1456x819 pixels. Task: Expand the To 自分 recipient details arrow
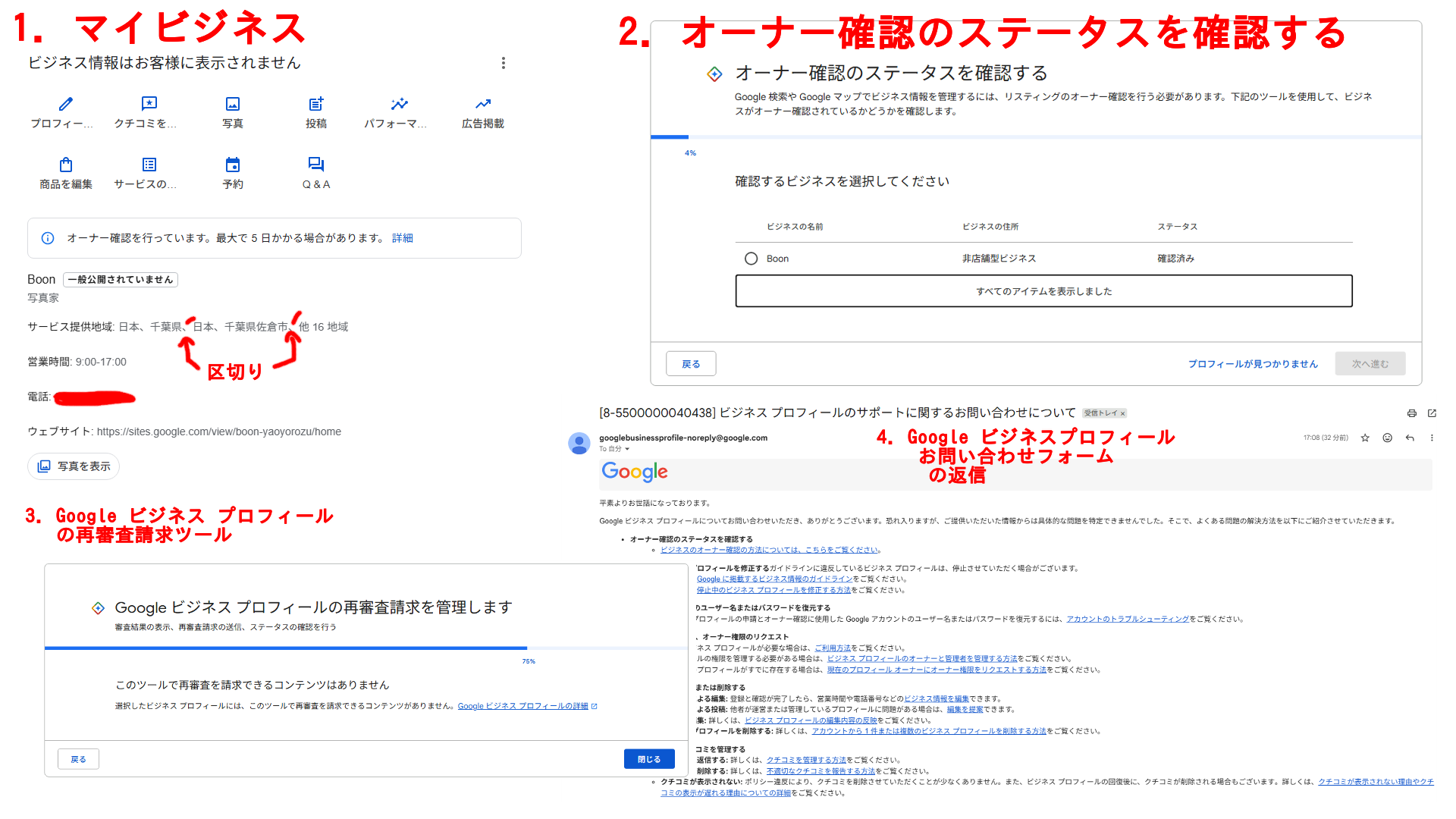tap(627, 449)
